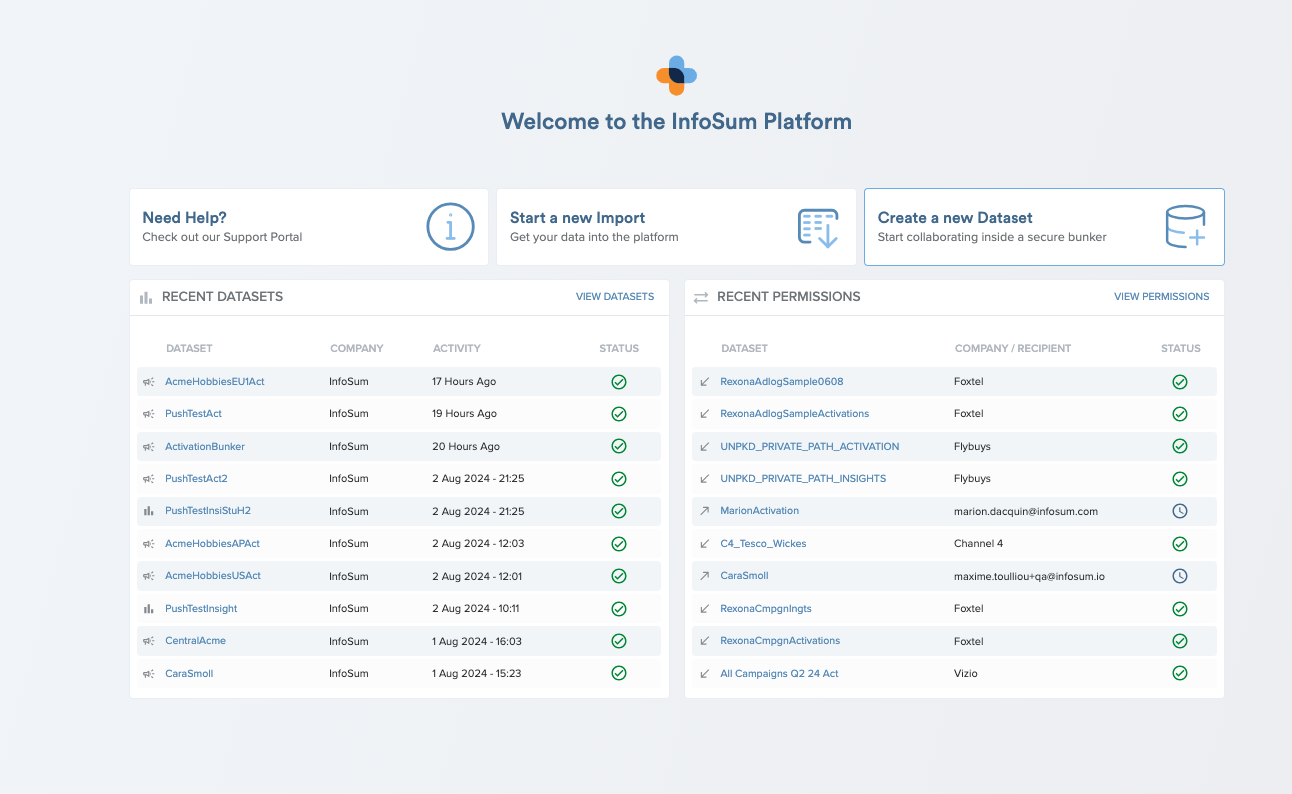Open the MarionActivation permission link

click(x=760, y=511)
